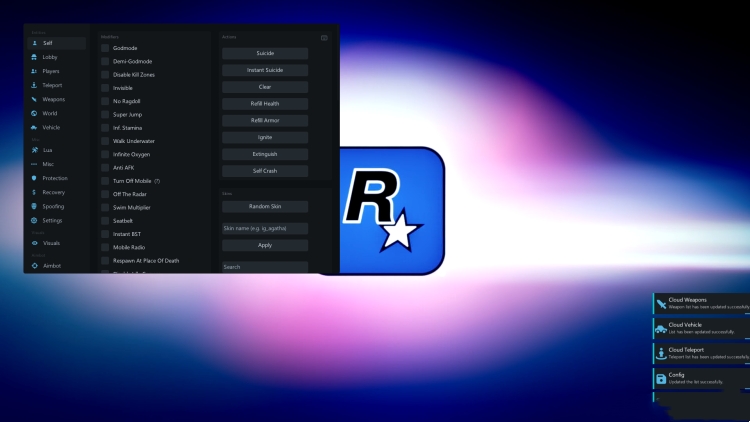Click the Recovery dollar sign icon

click(34, 192)
